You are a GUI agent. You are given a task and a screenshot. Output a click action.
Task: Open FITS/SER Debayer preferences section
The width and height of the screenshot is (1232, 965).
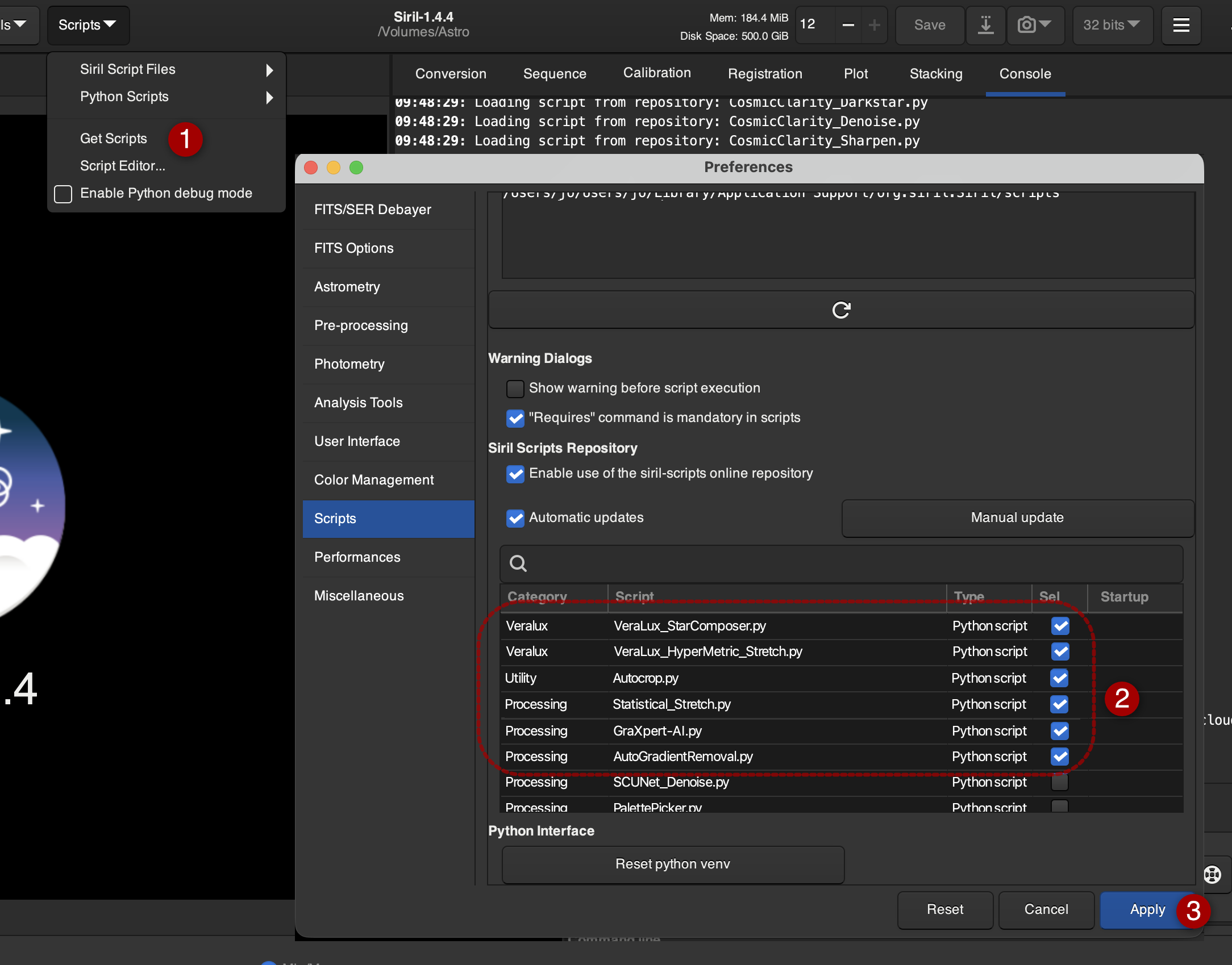(x=389, y=210)
